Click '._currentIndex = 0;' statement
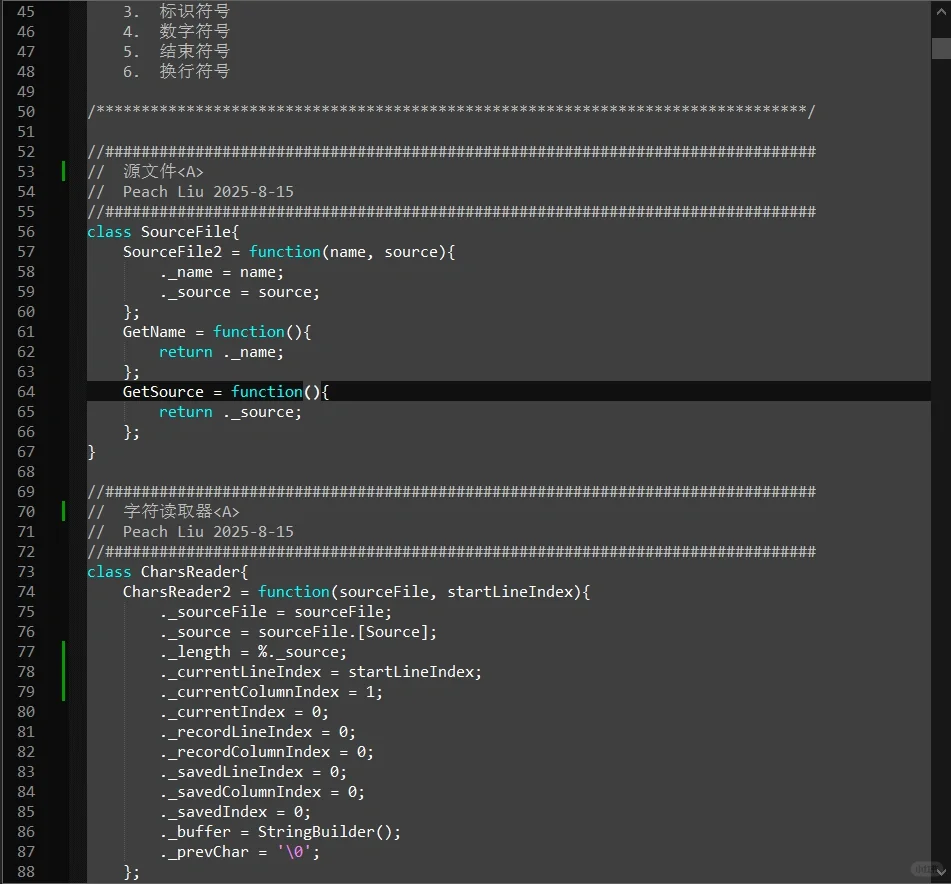The height and width of the screenshot is (884, 951). [244, 712]
